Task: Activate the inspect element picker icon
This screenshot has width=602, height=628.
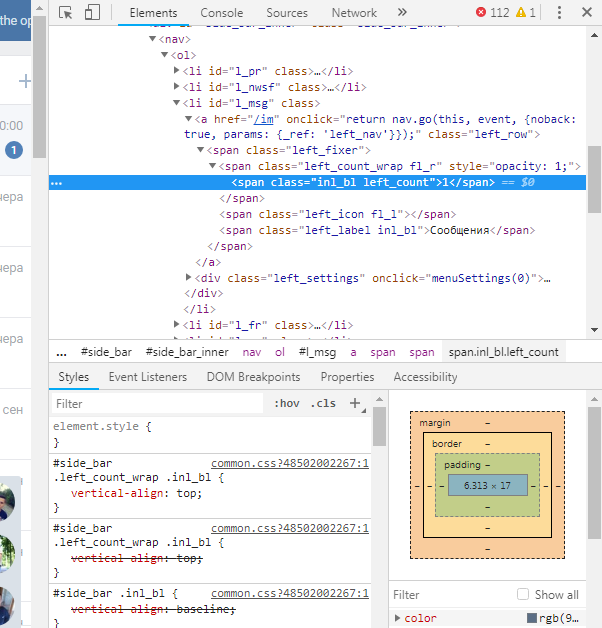Action: [66, 13]
